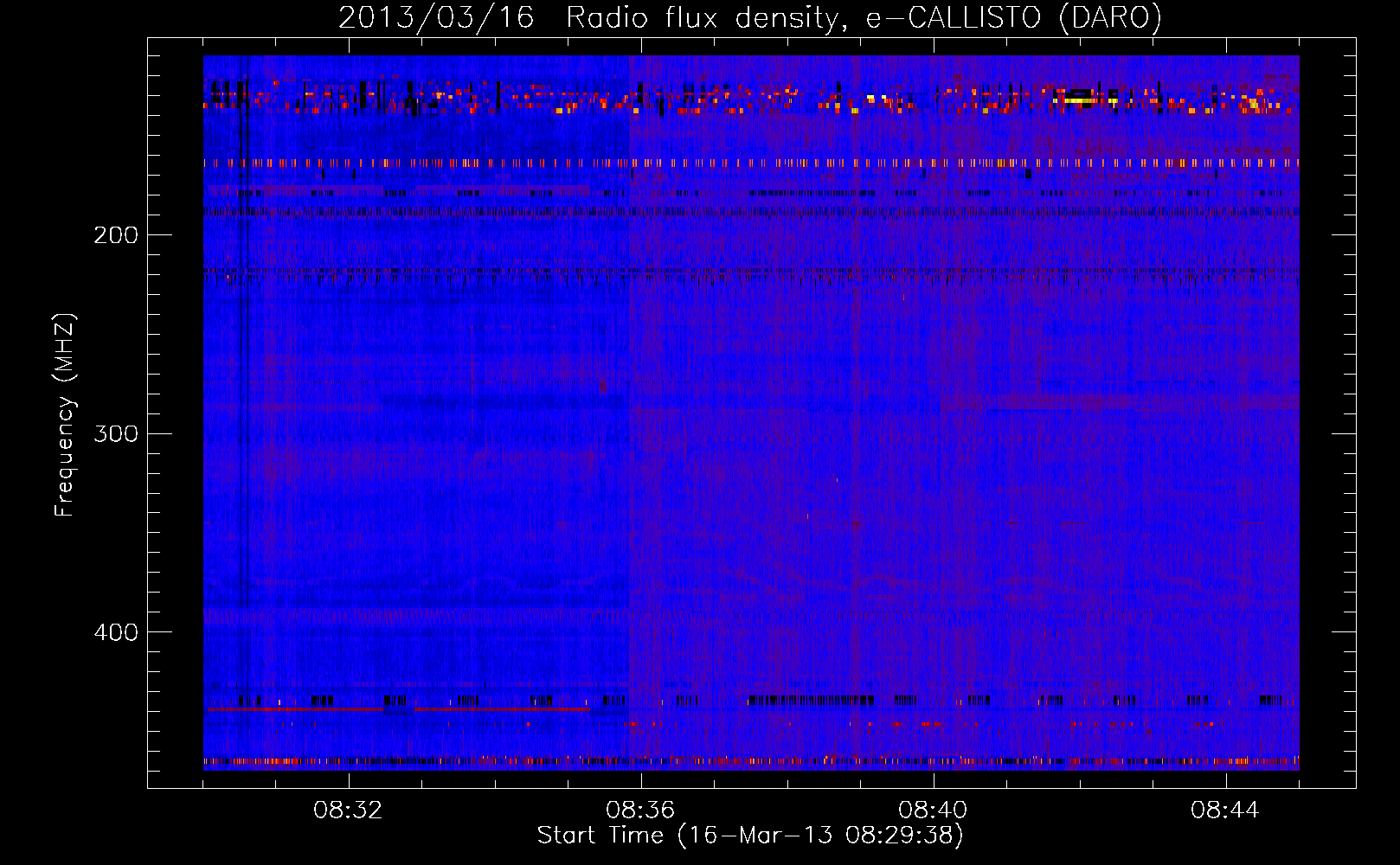
Task: Click the 'Start Time (16-Mar-13 08:29:38)' axis label
Action: (x=750, y=836)
